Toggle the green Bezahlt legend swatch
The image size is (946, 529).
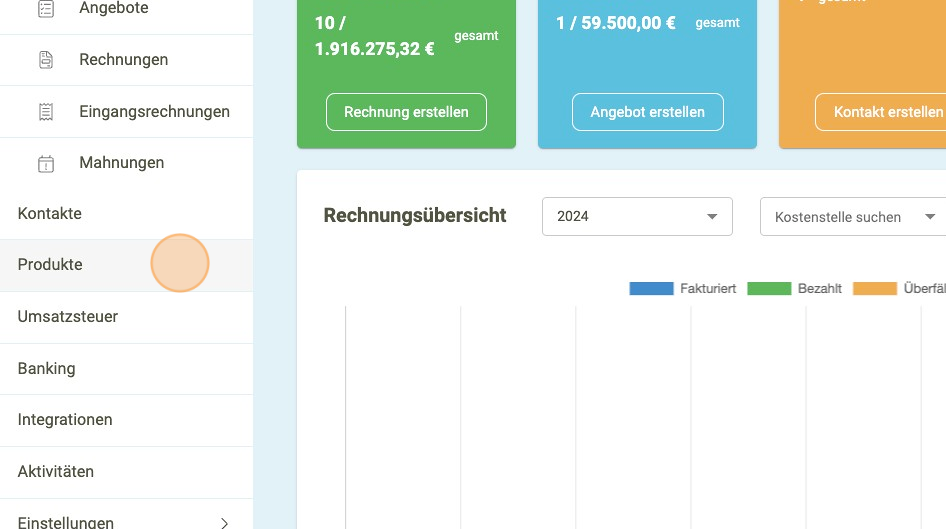769,288
